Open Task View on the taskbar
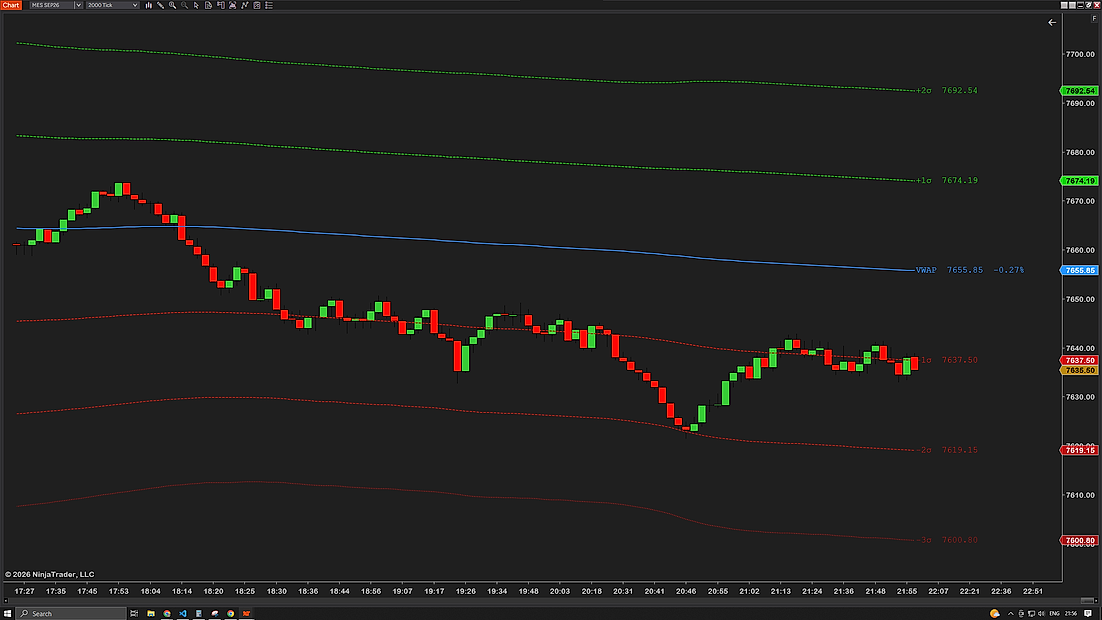 pyautogui.click(x=134, y=614)
